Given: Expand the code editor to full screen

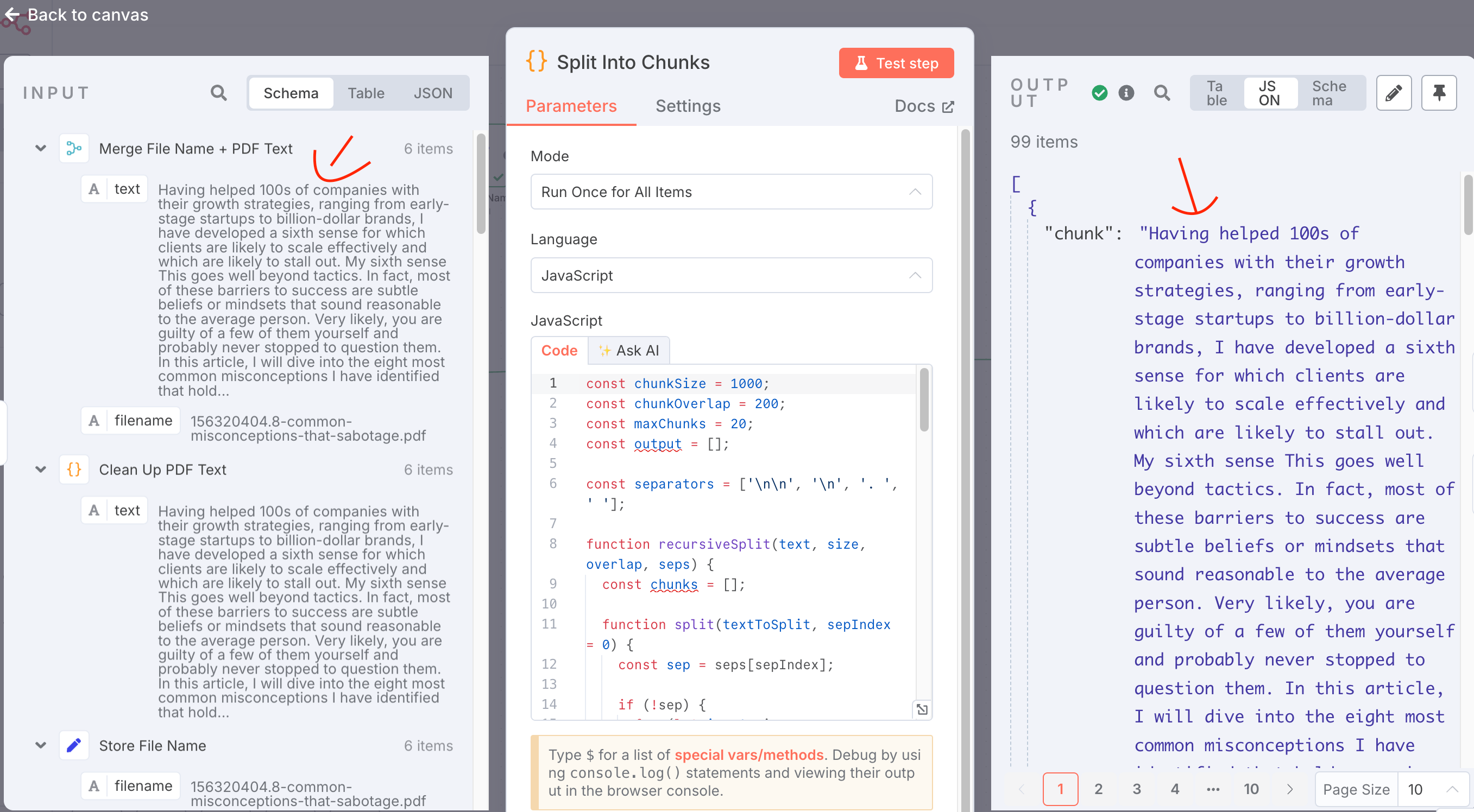Looking at the screenshot, I should 922,709.
